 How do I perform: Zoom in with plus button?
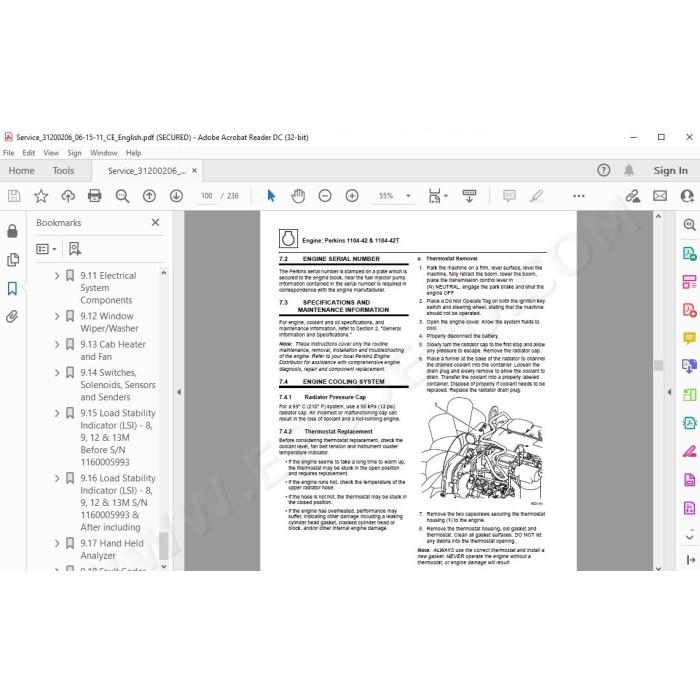pyautogui.click(x=352, y=196)
